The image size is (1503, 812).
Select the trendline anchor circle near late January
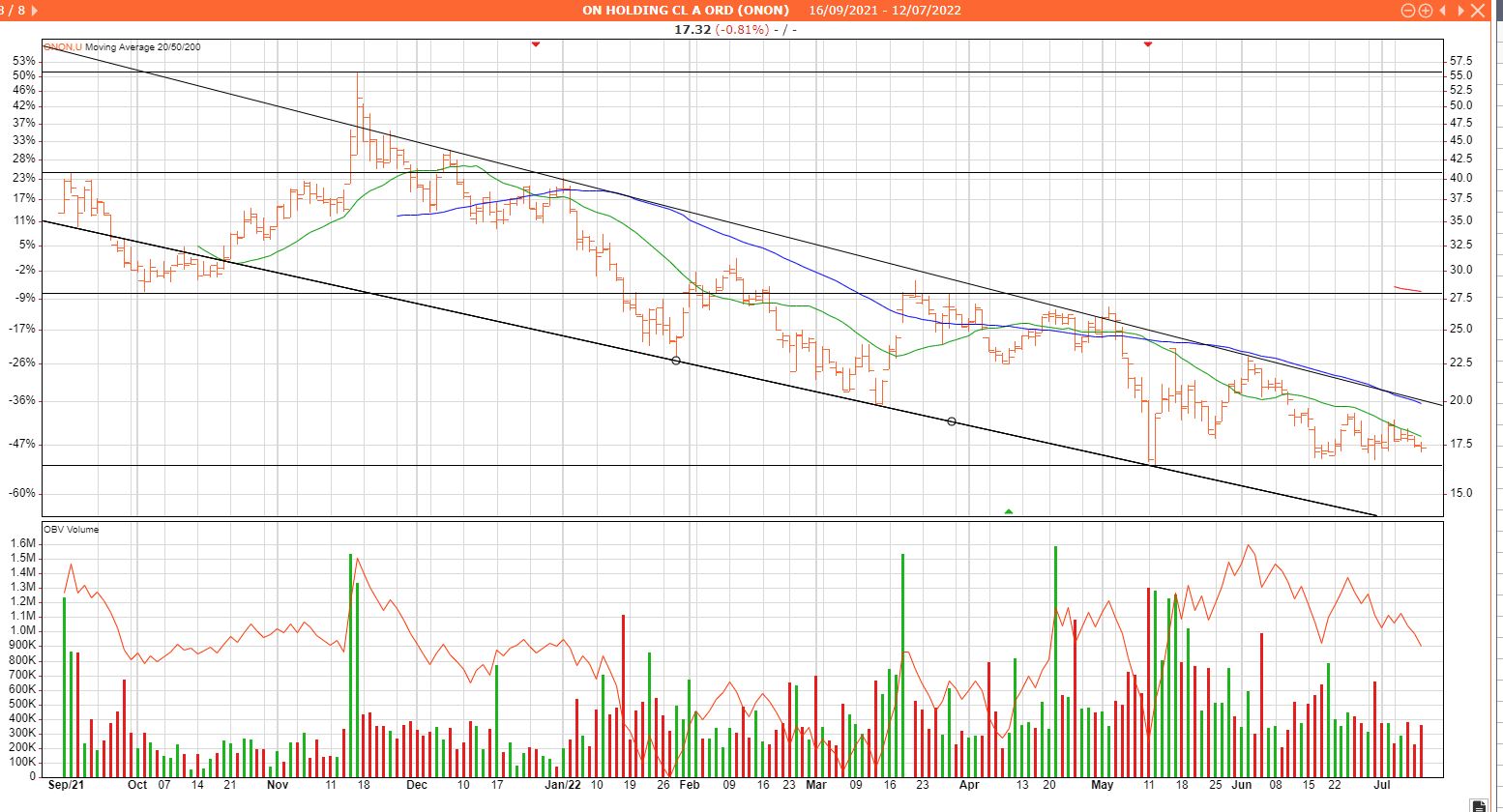pos(676,361)
